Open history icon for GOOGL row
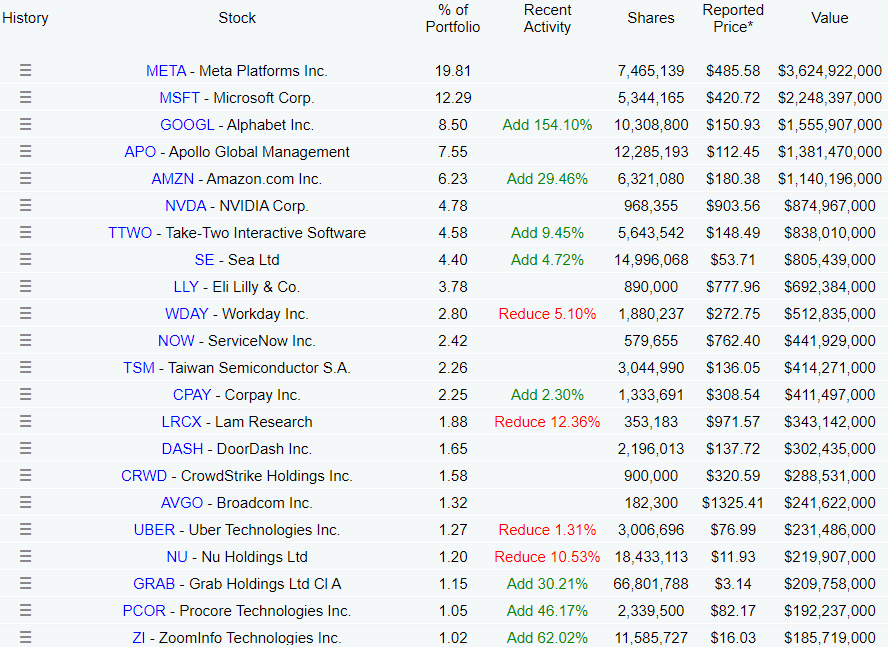The image size is (891, 647). pyautogui.click(x=26, y=124)
